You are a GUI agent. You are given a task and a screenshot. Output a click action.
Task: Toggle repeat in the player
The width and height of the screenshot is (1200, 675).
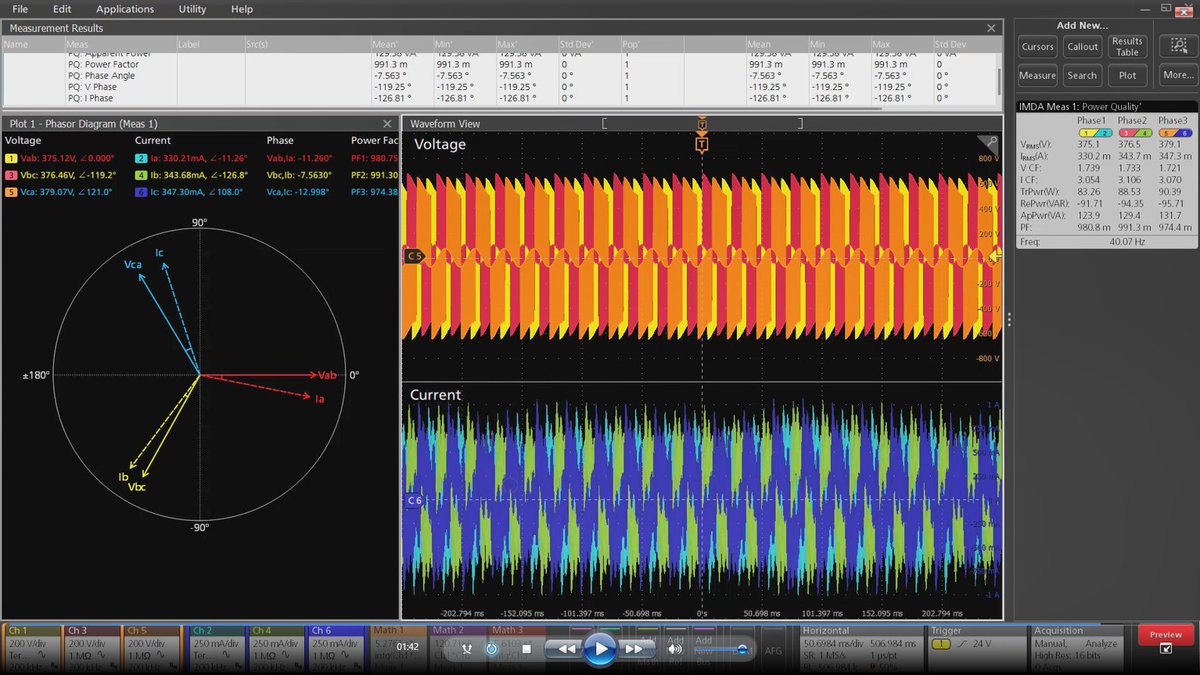(x=491, y=649)
